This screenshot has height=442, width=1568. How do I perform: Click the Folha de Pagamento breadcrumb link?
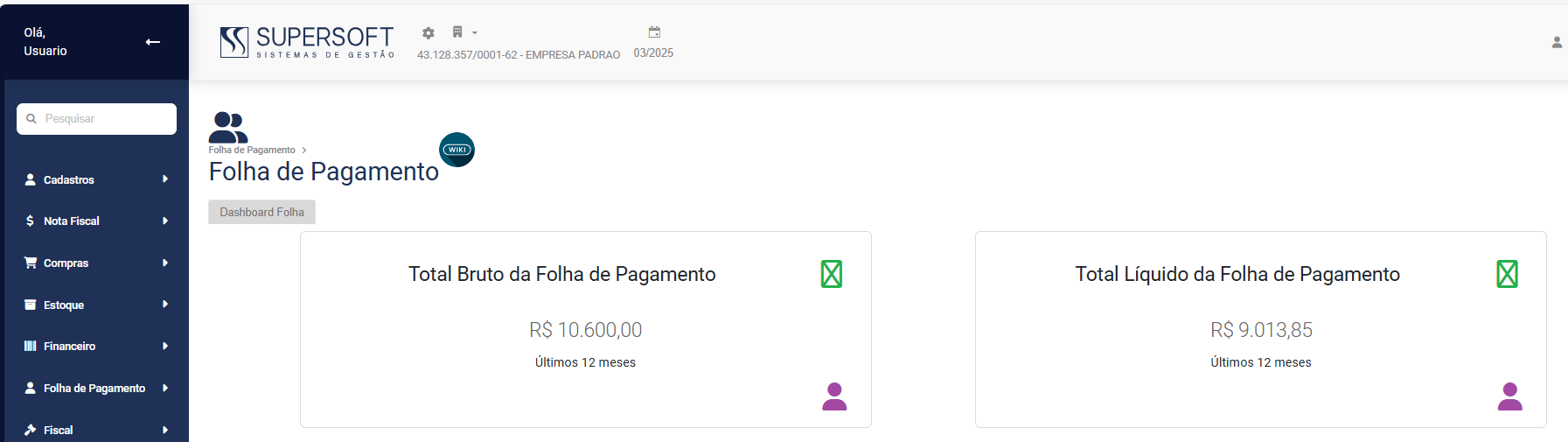tap(252, 151)
